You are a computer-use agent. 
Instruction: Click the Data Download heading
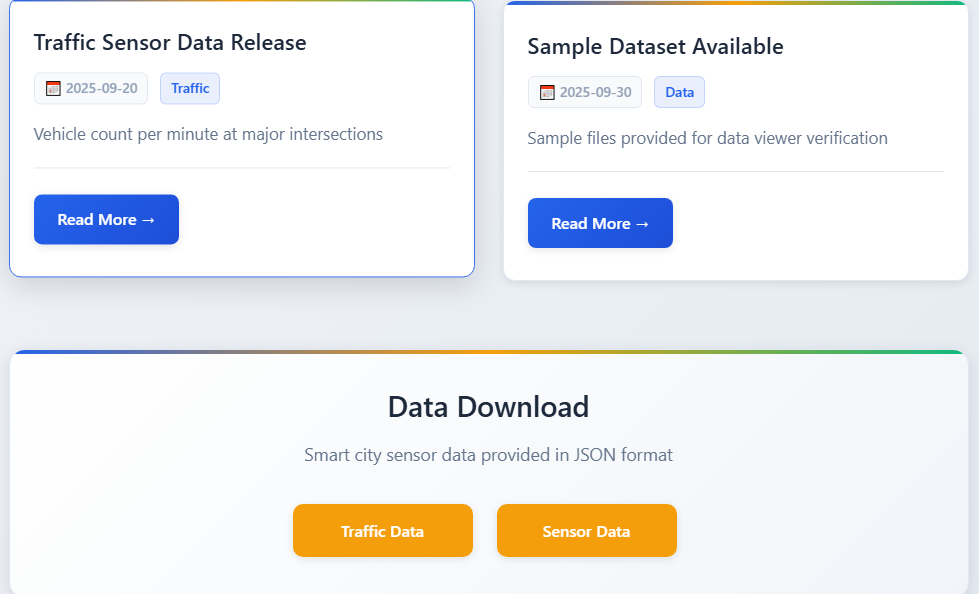pos(488,407)
